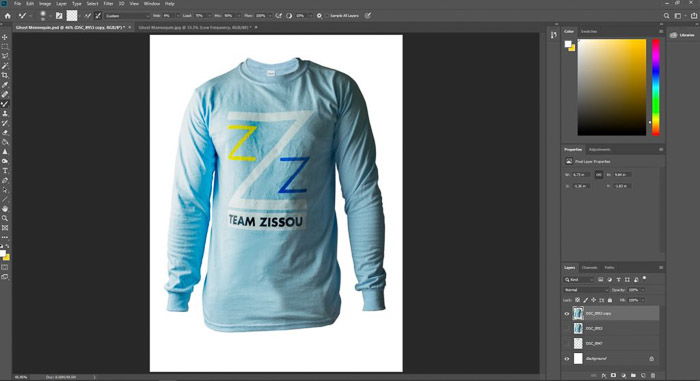The width and height of the screenshot is (700, 381).
Task: Open the Layers panel menu
Action: (x=661, y=268)
